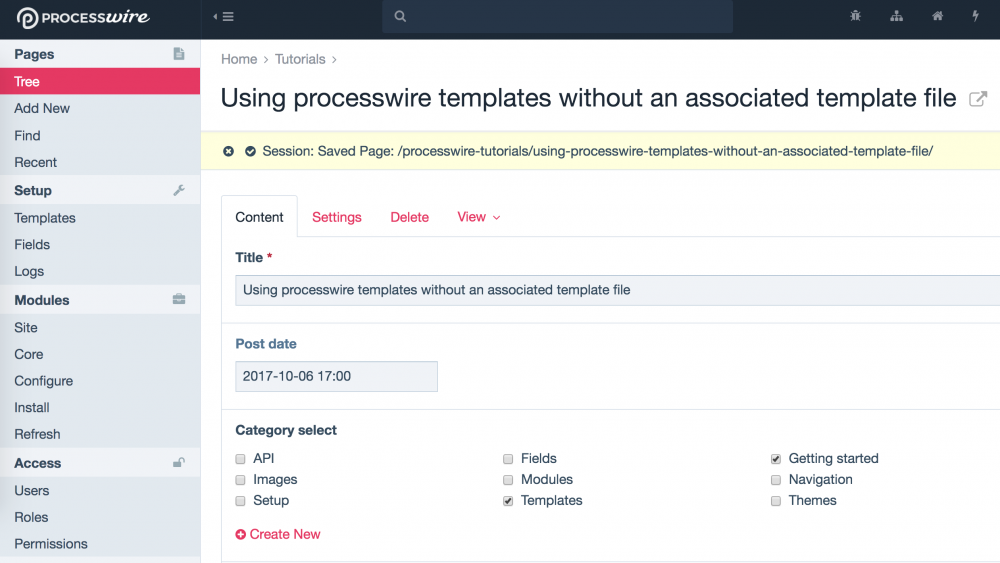This screenshot has height=563, width=1000.
Task: Click the wrench icon beside Setup
Action: pos(179,190)
